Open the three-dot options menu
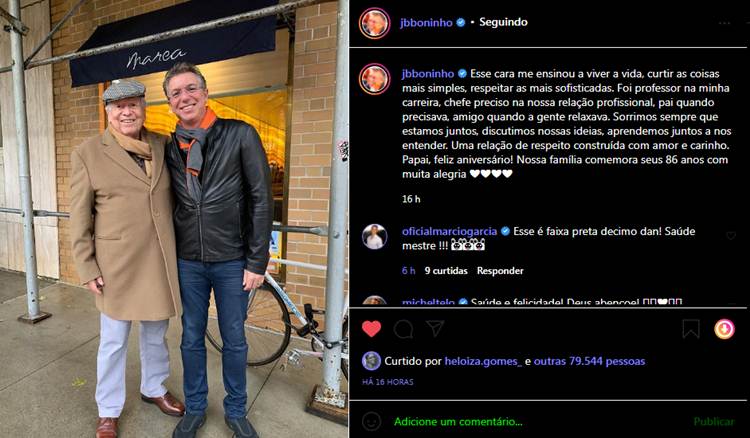This screenshot has height=438, width=750. pyautogui.click(x=724, y=23)
